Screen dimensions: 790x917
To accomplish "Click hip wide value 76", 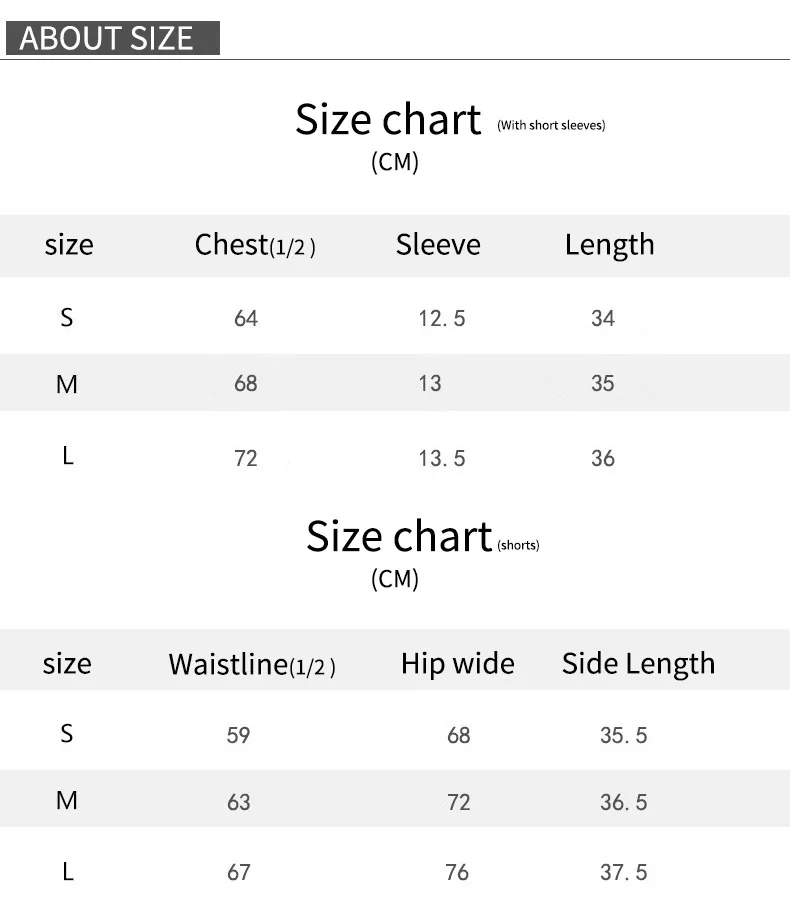I will tap(458, 873).
